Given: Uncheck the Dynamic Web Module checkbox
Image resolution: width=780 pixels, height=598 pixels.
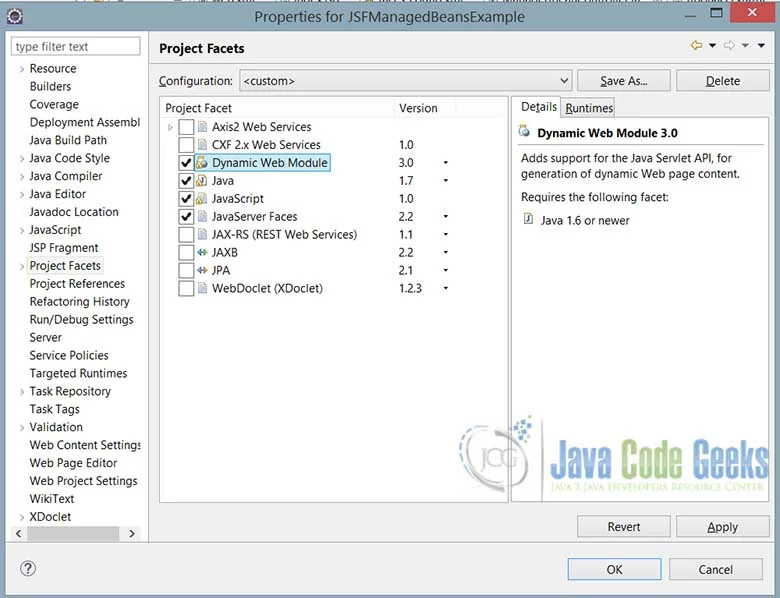Looking at the screenshot, I should click(x=186, y=163).
